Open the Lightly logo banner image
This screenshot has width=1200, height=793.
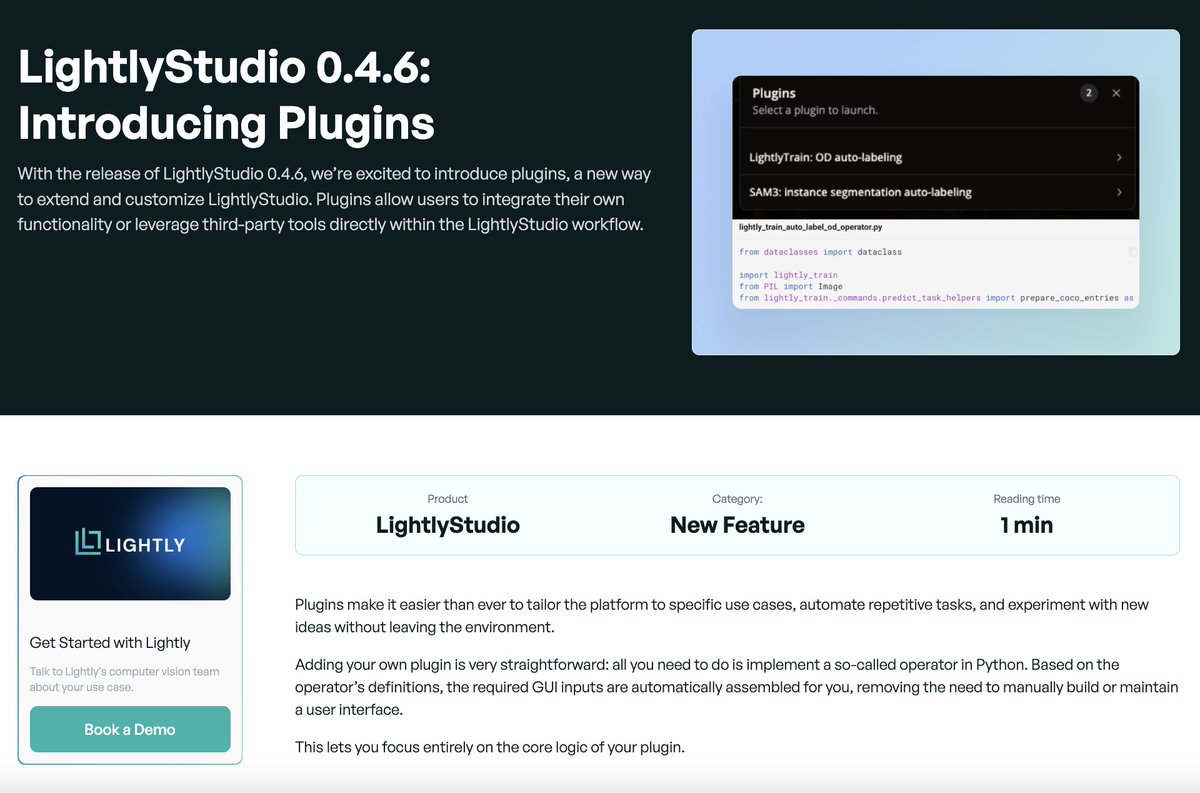(130, 543)
